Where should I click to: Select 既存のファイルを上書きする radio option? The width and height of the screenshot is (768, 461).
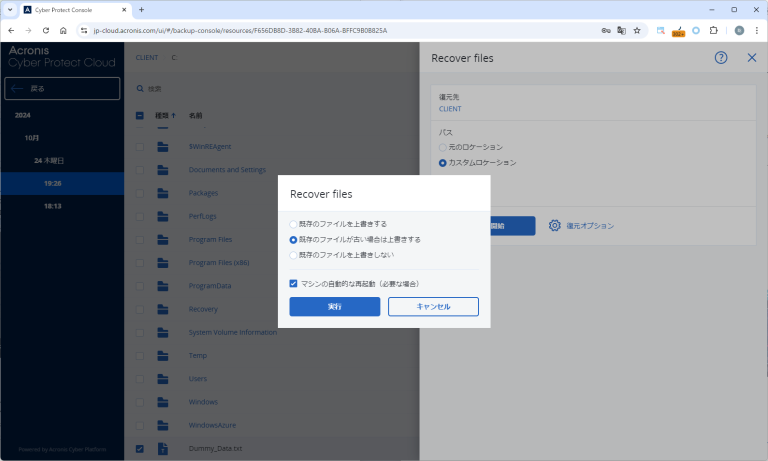pos(293,224)
